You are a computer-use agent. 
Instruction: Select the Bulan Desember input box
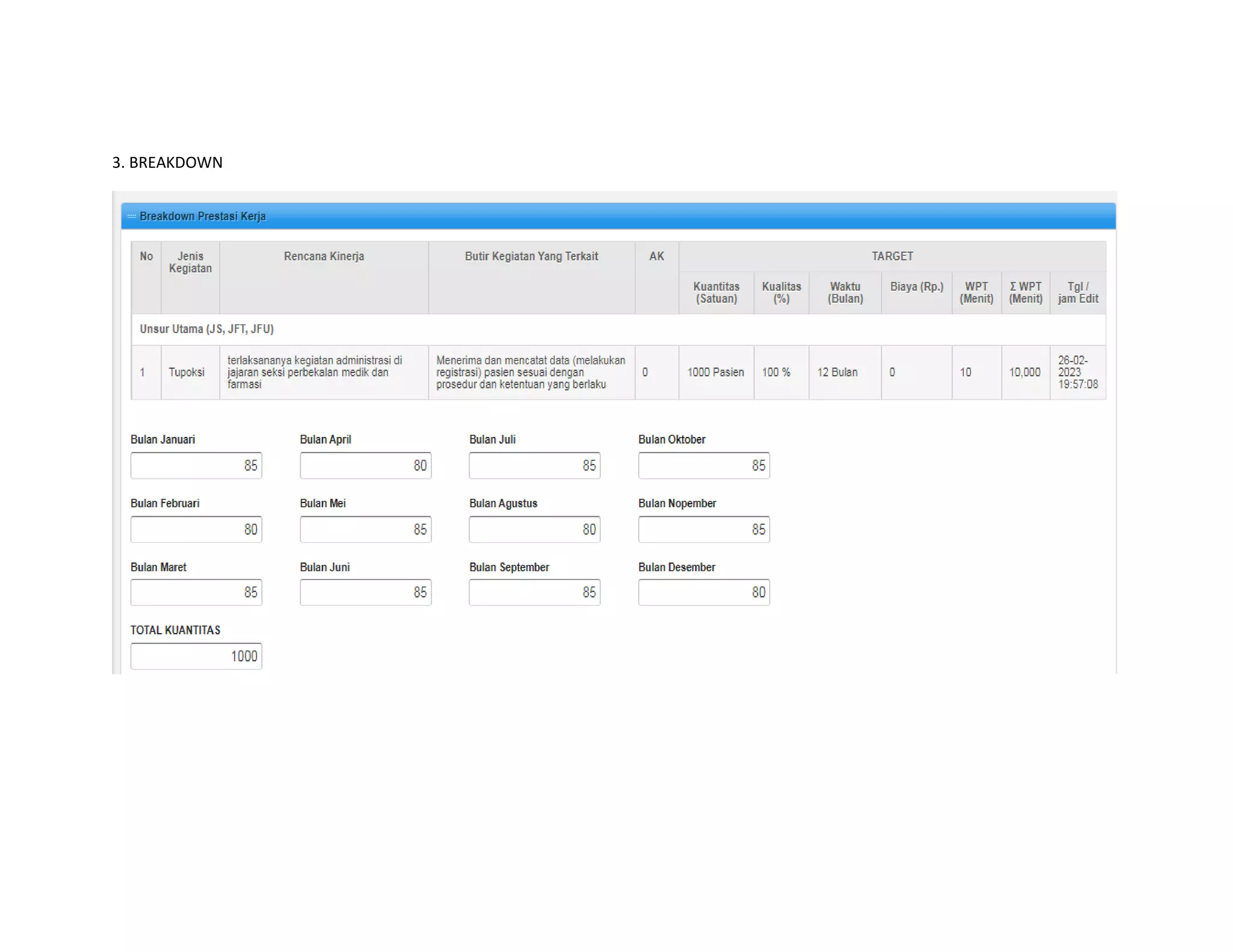click(704, 592)
